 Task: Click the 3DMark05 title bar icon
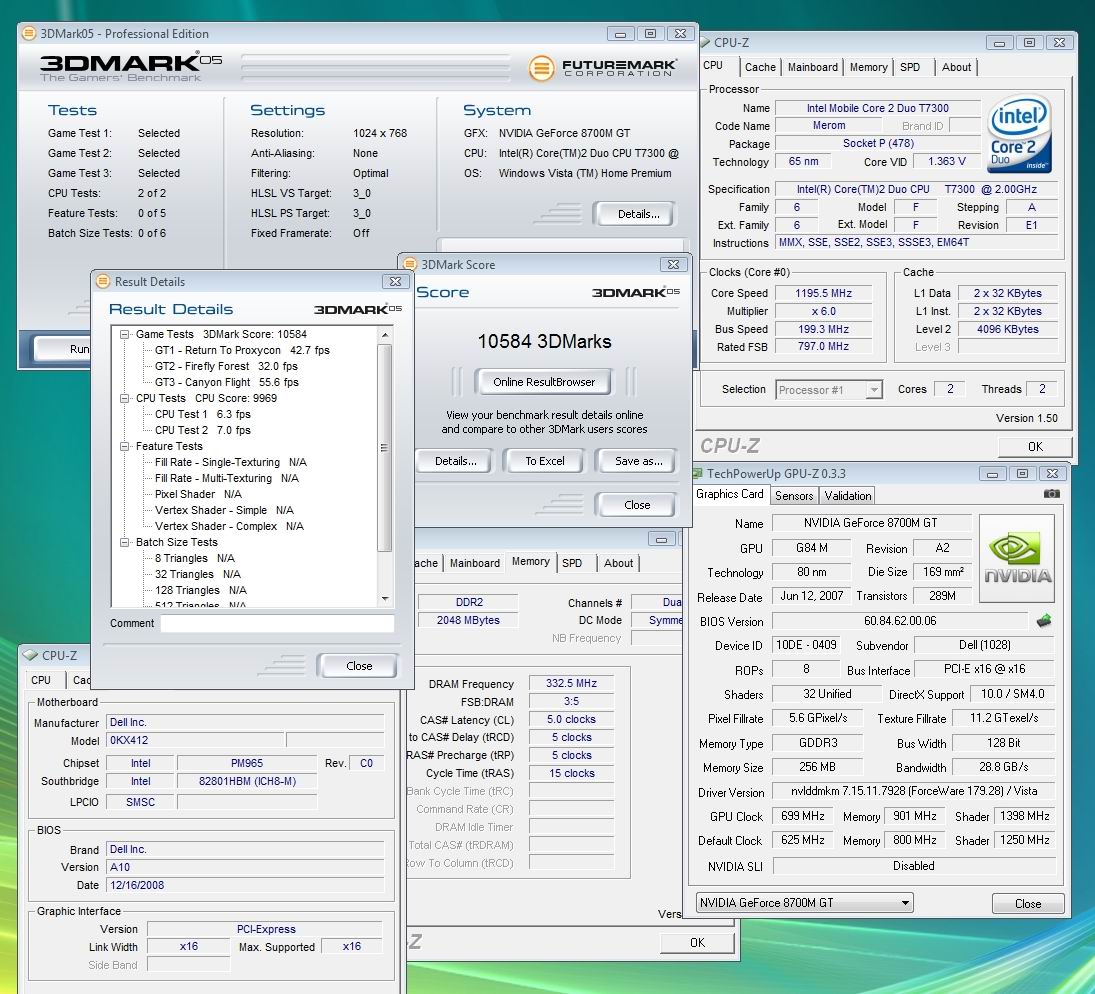[x=29, y=33]
